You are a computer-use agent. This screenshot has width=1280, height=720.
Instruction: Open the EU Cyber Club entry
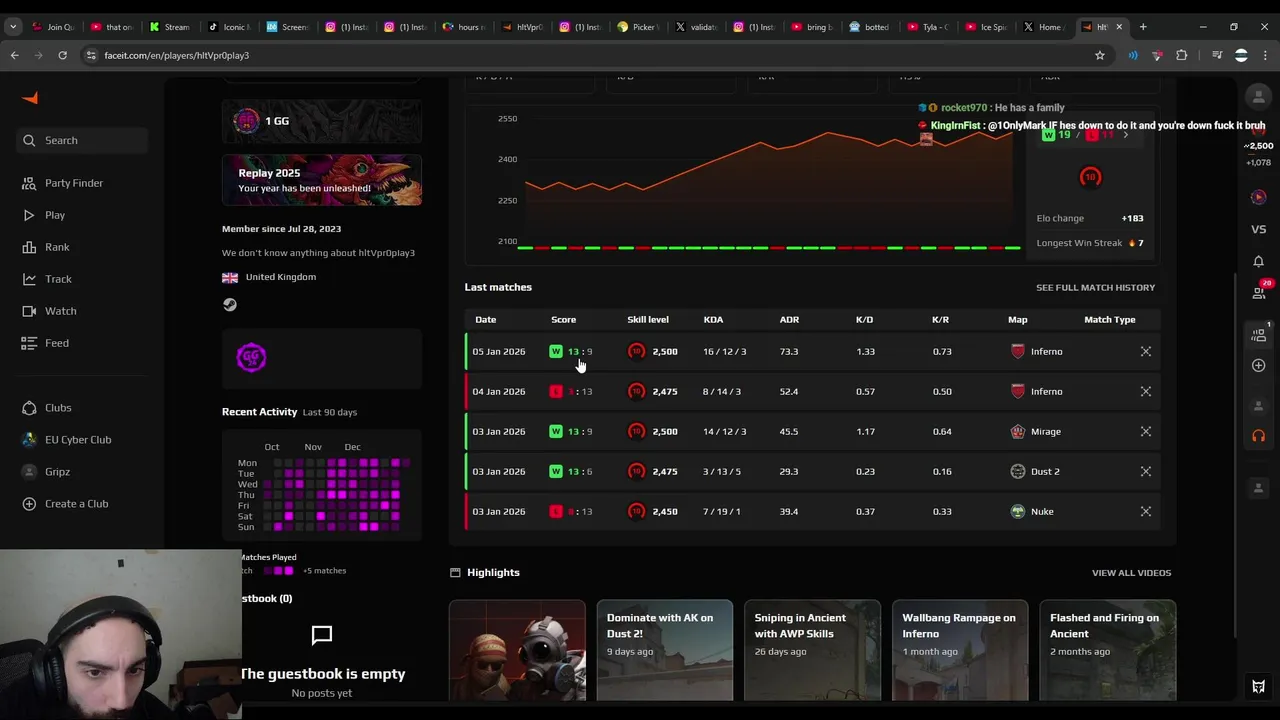(66, 440)
